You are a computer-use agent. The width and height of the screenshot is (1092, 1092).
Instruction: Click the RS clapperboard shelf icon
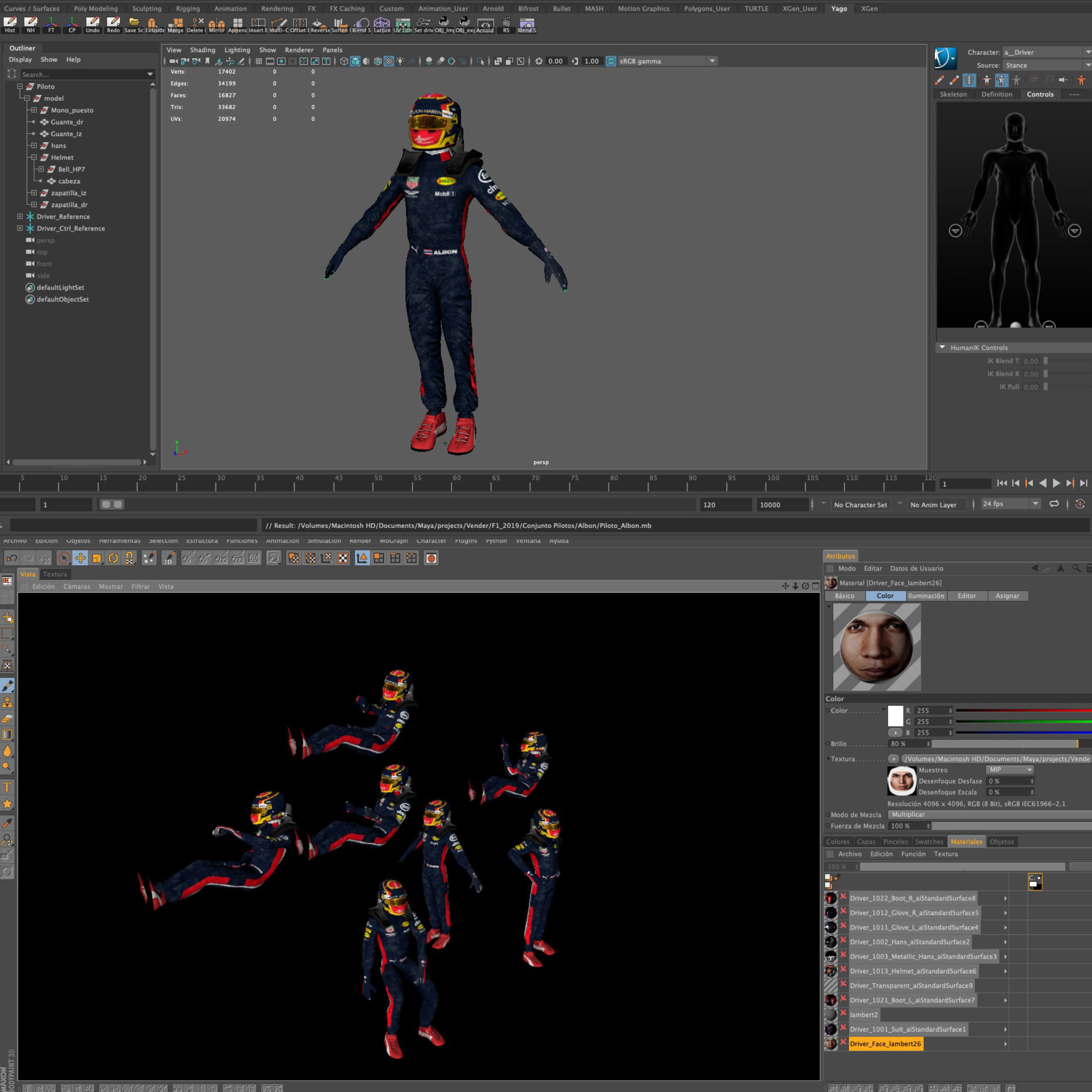pos(506,24)
